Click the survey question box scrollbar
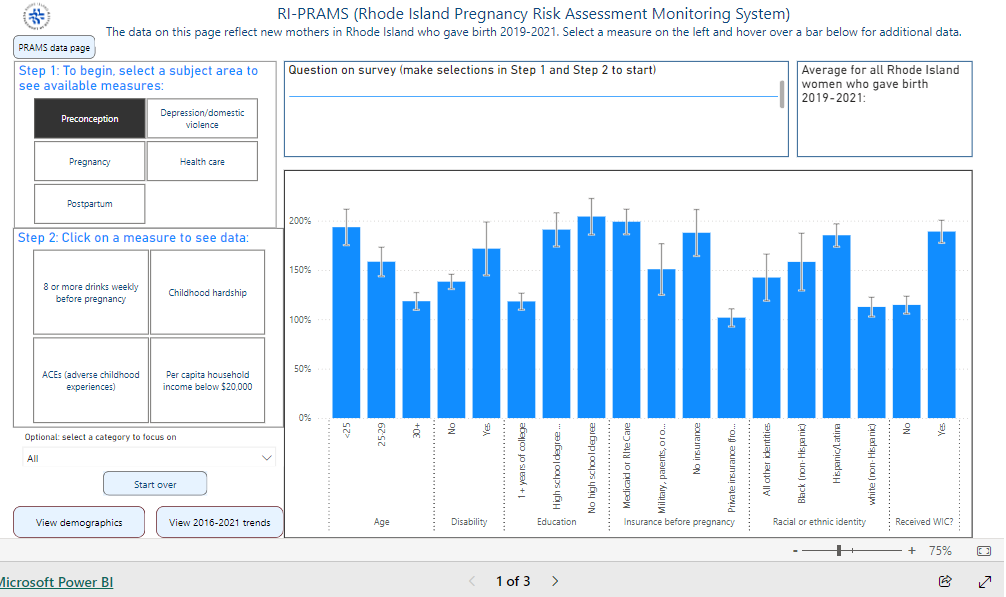Screen dimensions: 1006x597 [781, 94]
